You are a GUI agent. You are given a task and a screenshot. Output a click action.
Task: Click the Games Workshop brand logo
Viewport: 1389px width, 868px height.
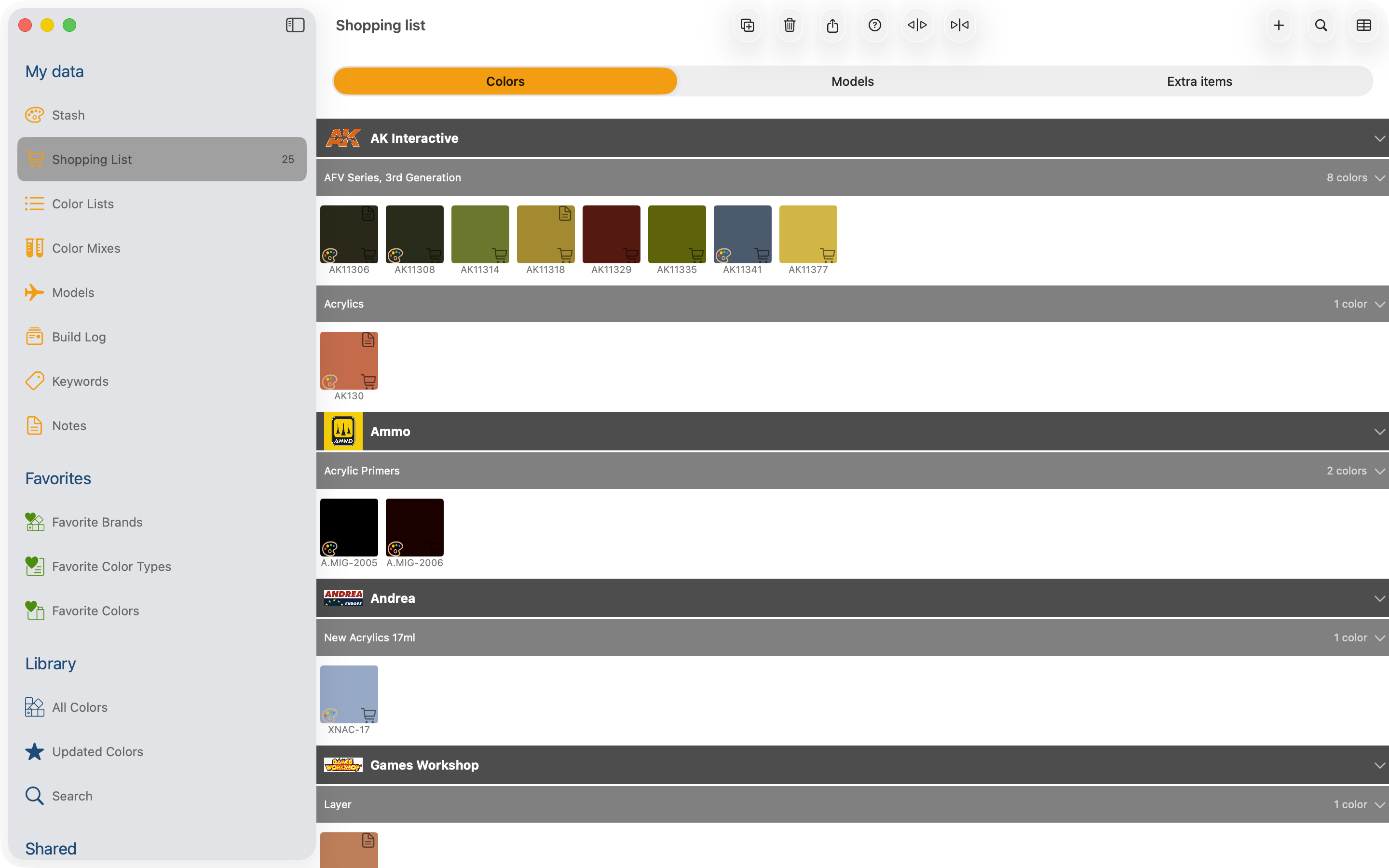(x=343, y=765)
